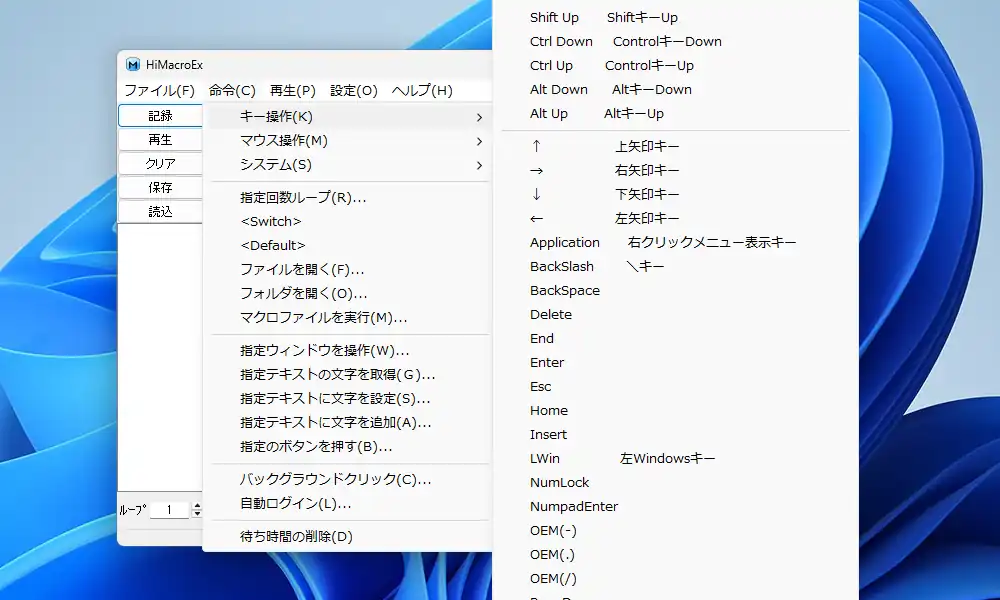Click the 保存 (Save) button

160,187
